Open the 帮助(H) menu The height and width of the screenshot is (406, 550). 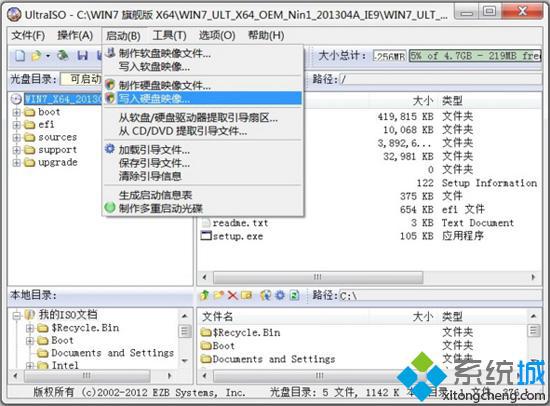coord(266,35)
